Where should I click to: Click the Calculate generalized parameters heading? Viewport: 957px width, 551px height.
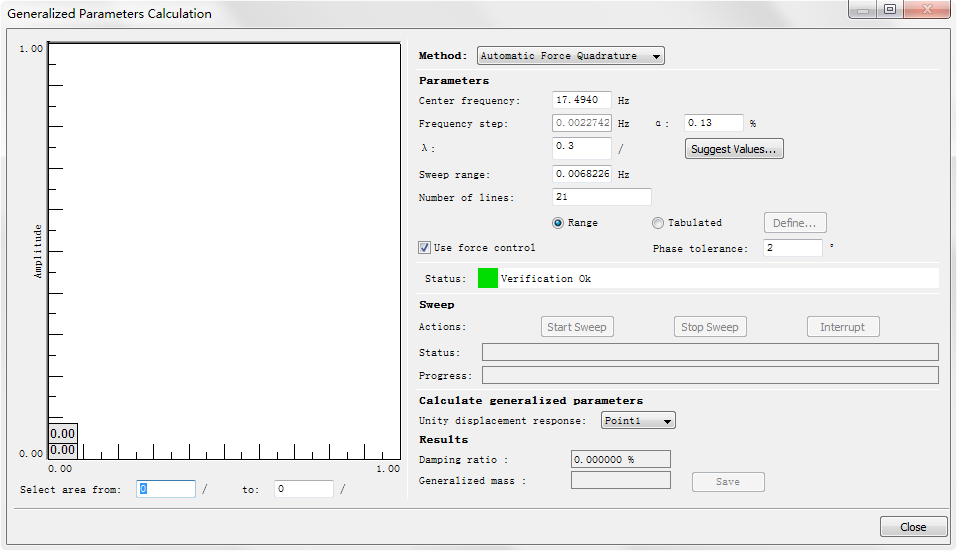[x=531, y=400]
